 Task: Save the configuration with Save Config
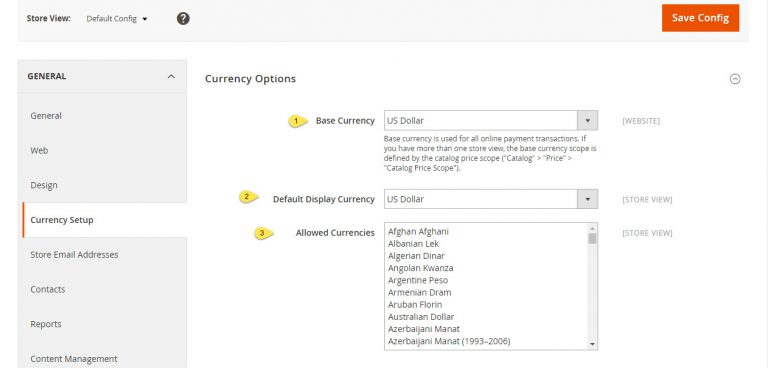tap(700, 18)
